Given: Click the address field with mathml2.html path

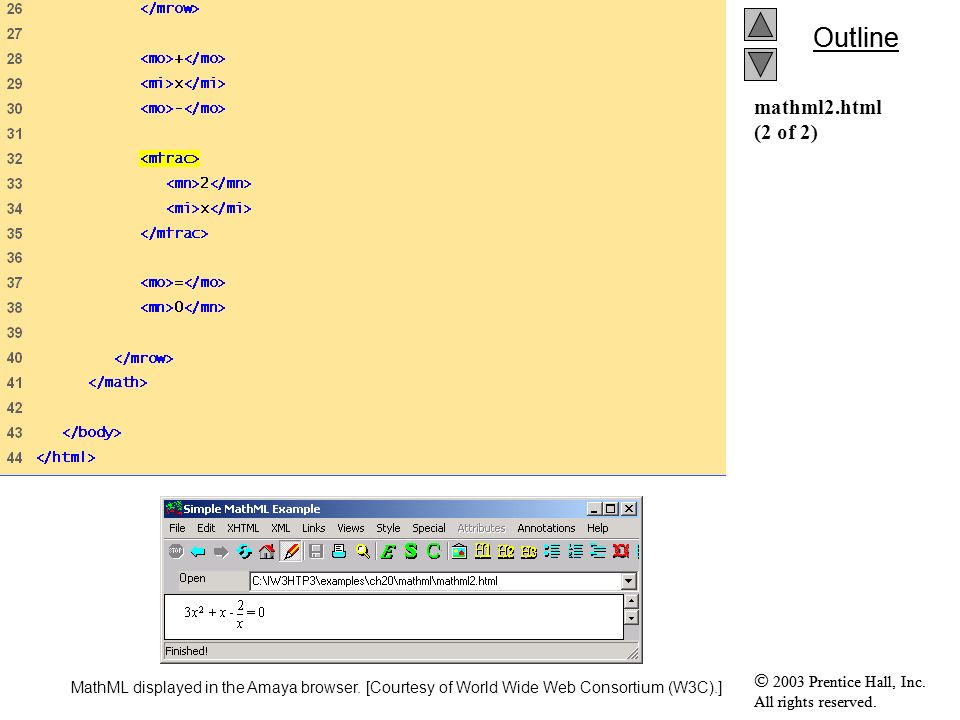Looking at the screenshot, I should tap(436, 581).
